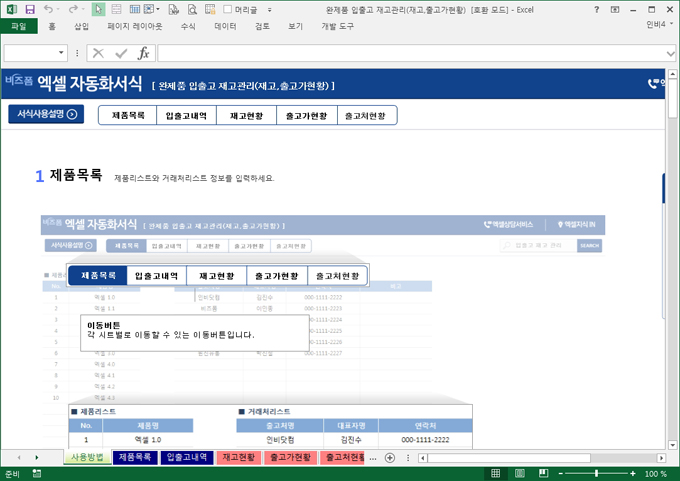The height and width of the screenshot is (481, 680).
Task: Open the 개발 도구 ribbon tab
Action: tap(337, 26)
